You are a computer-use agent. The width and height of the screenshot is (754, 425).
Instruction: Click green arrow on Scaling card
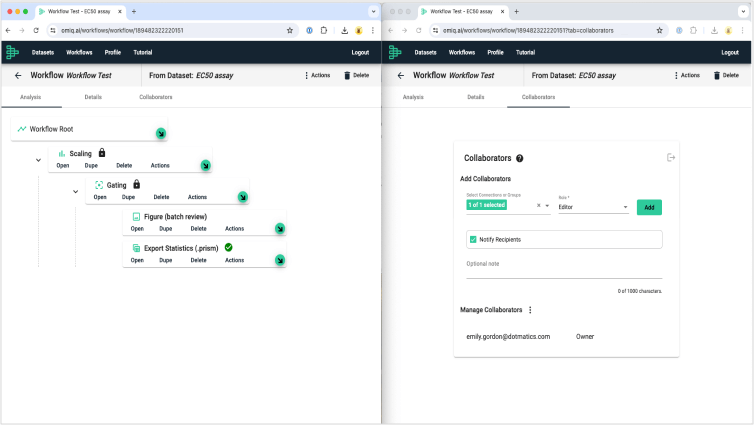205,165
